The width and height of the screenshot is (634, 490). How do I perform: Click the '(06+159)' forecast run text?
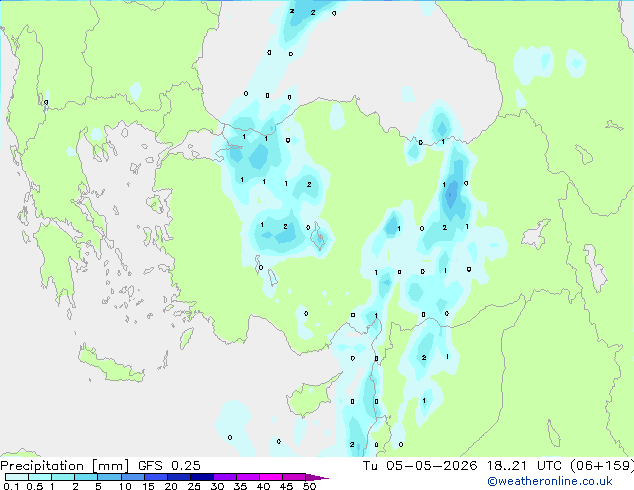pyautogui.click(x=602, y=466)
